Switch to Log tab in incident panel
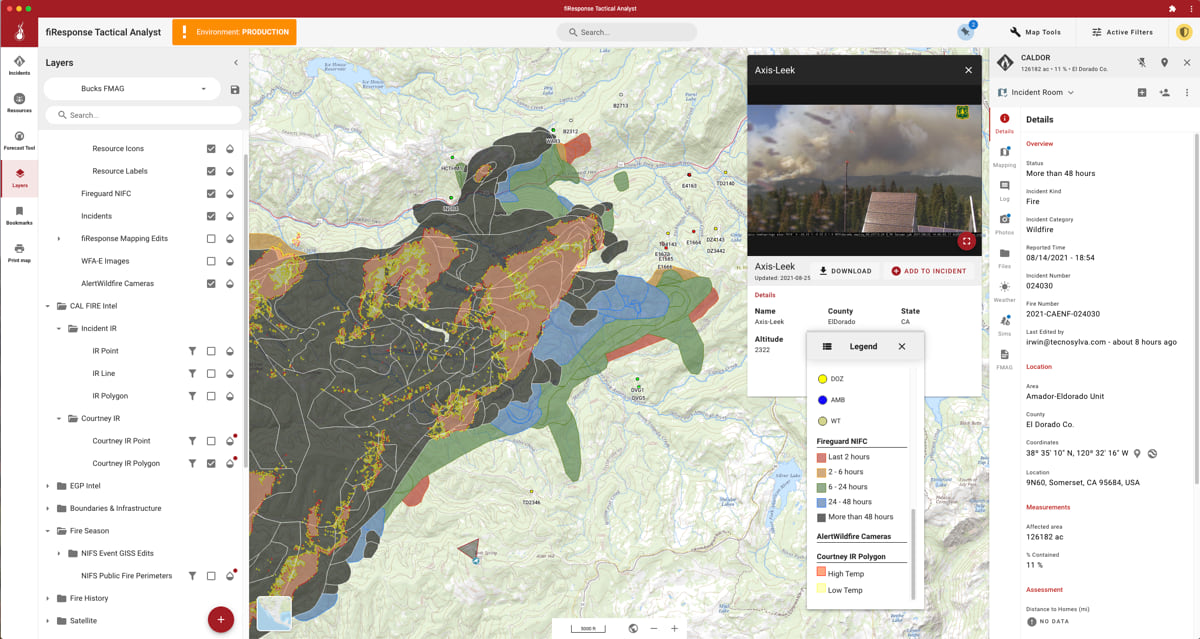 pyautogui.click(x=1004, y=190)
